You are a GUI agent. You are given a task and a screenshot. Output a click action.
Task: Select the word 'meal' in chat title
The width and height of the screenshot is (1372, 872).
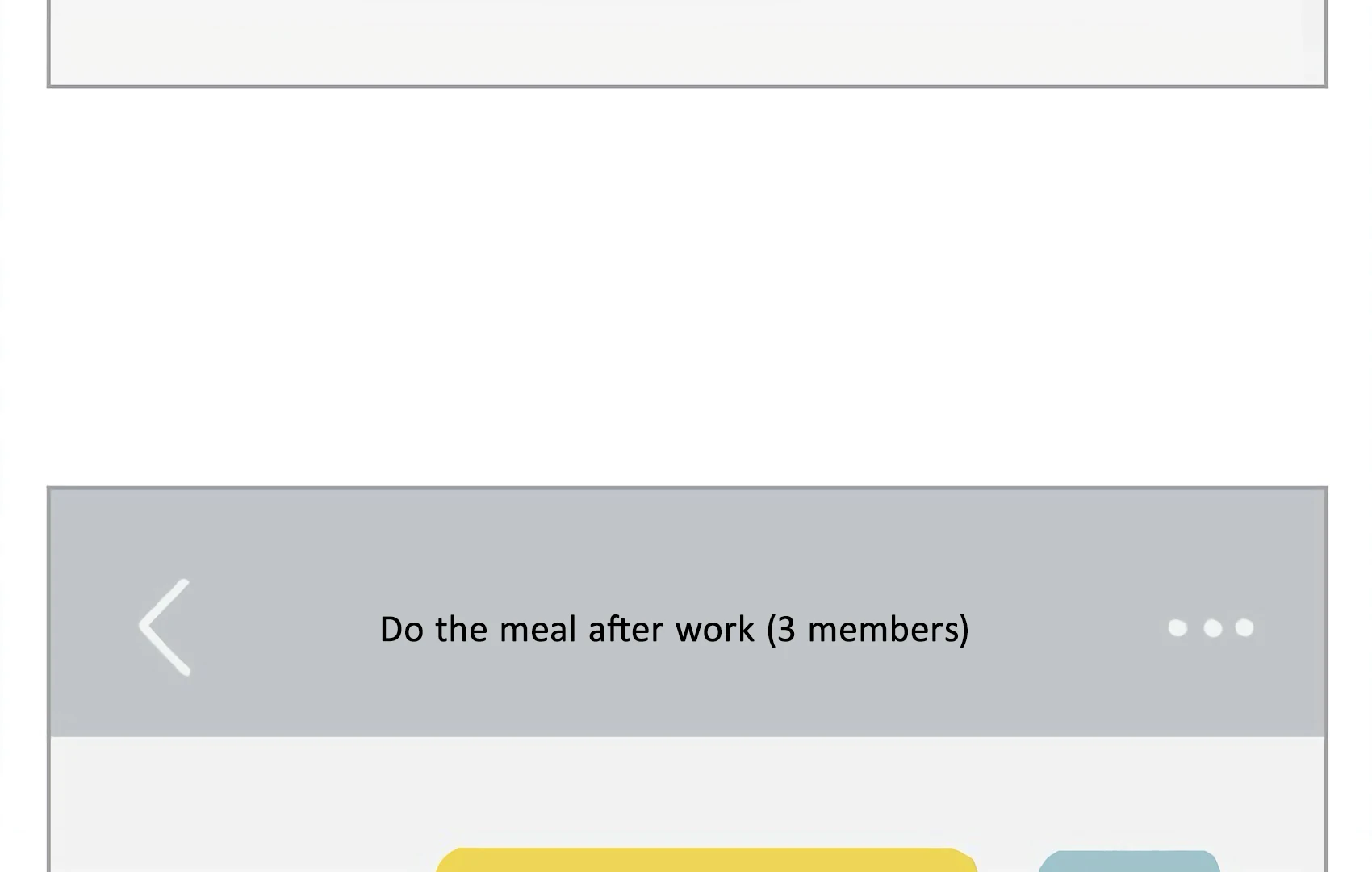tap(538, 629)
